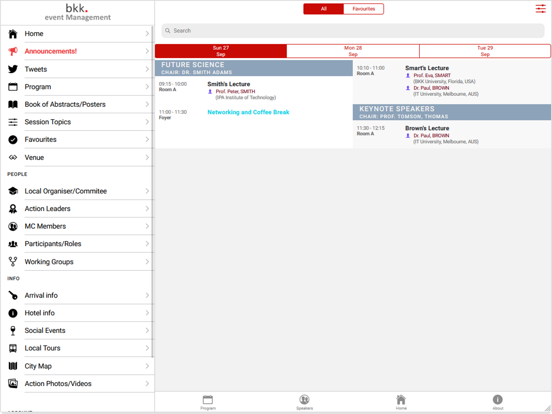Open Dr. Paul, BROWN under Smart's Lecture
Viewport: 552px width, 414px height.
431,88
